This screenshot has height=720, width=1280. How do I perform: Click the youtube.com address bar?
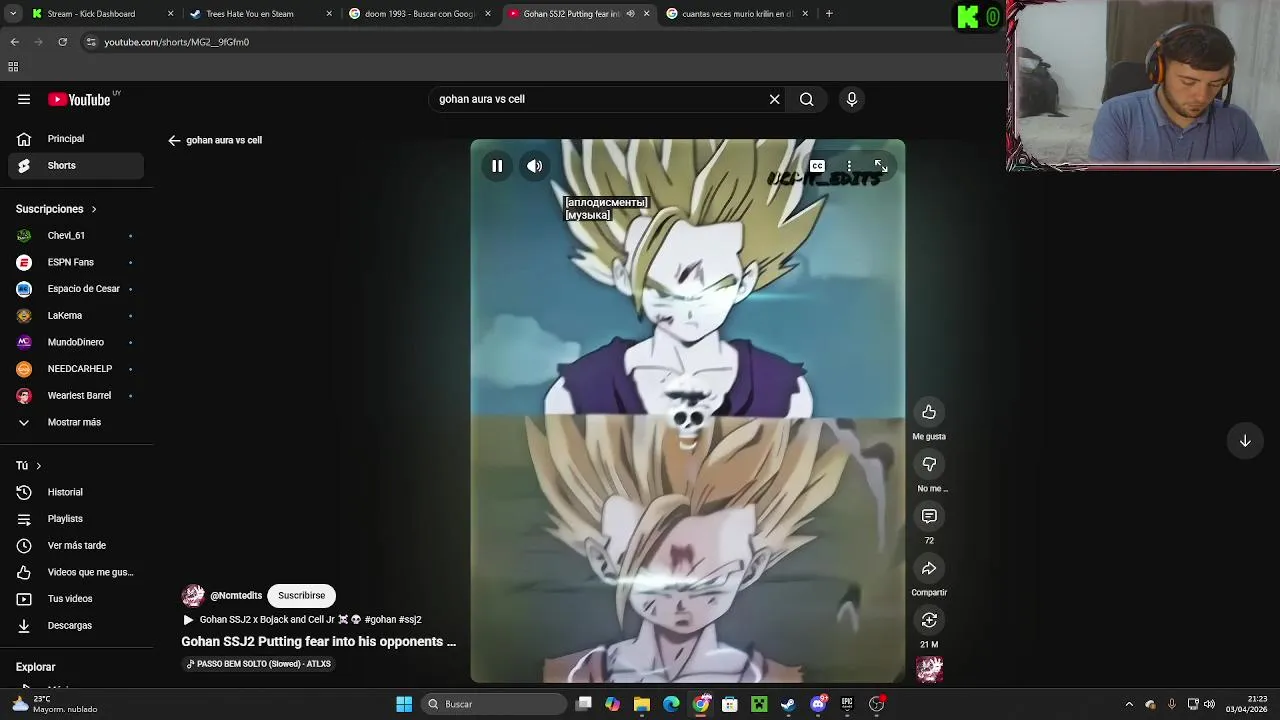tap(540, 42)
